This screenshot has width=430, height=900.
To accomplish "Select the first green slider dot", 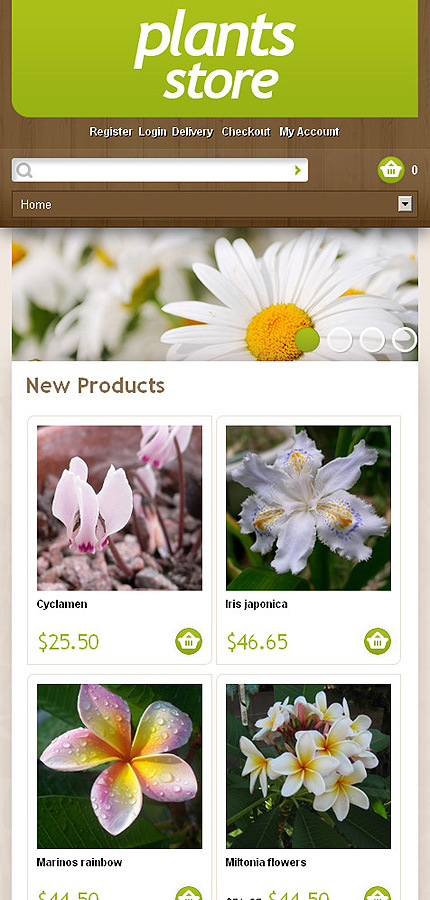I will [307, 340].
